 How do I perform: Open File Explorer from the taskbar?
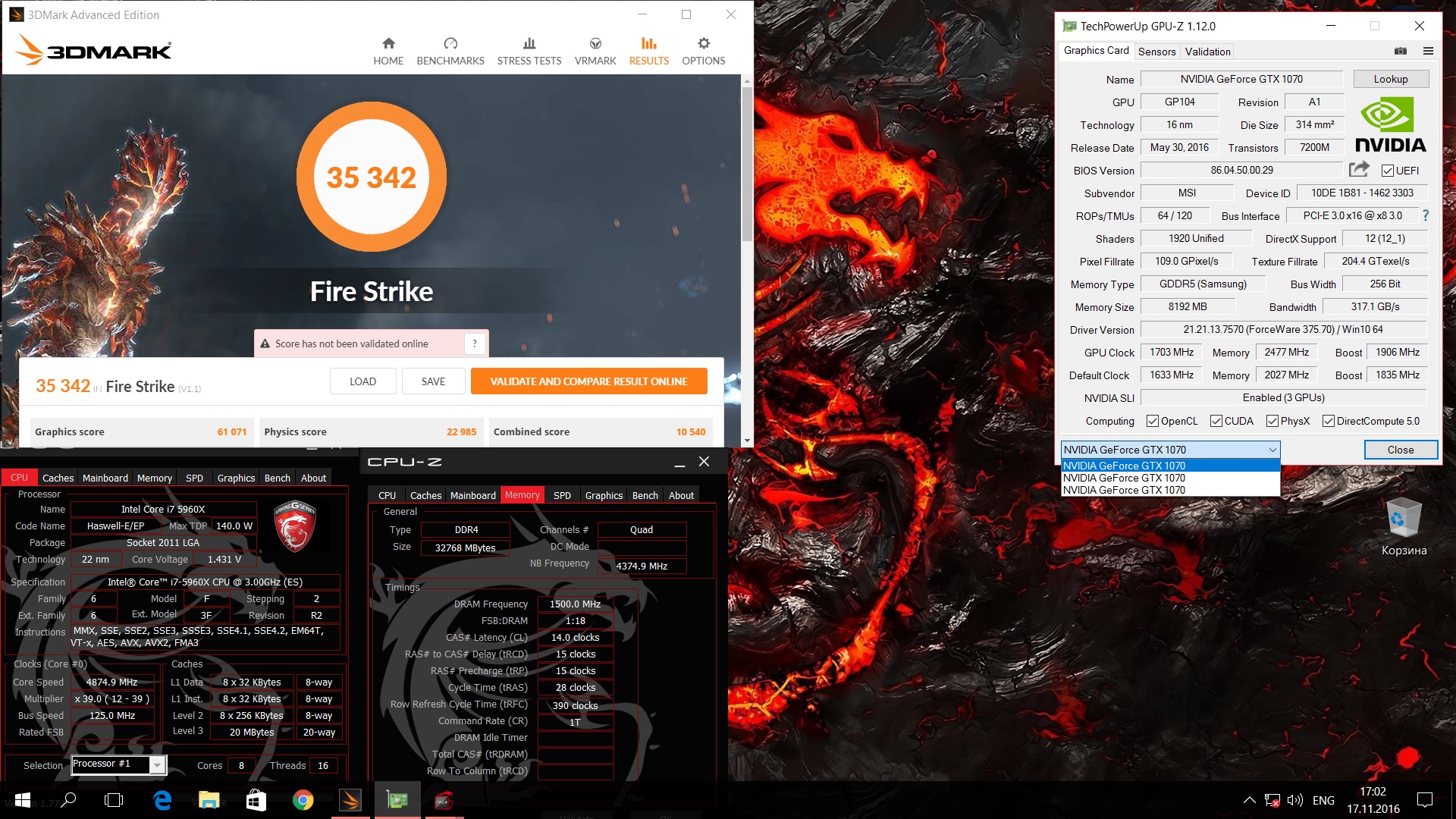click(209, 800)
